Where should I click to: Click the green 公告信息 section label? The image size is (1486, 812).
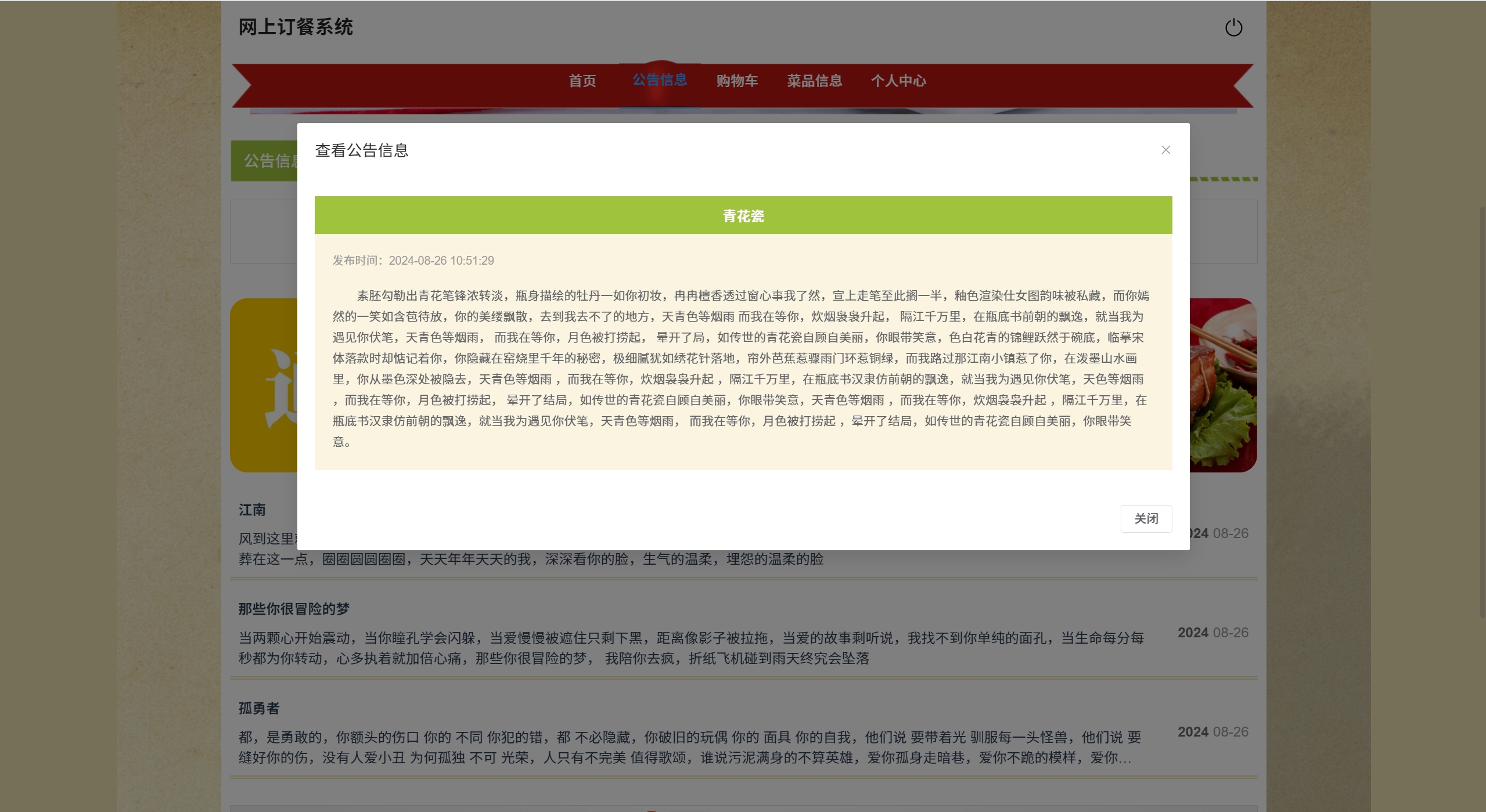point(265,161)
